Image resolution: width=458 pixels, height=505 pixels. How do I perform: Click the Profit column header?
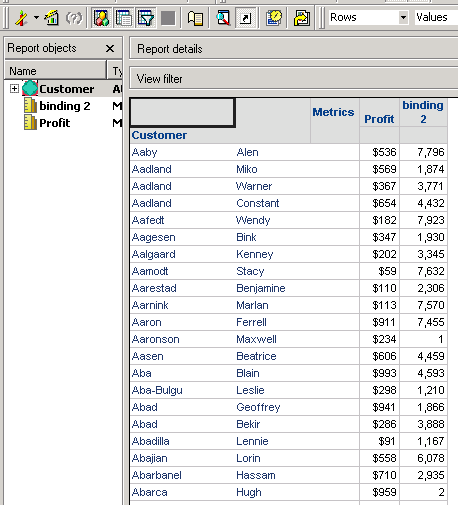(379, 119)
